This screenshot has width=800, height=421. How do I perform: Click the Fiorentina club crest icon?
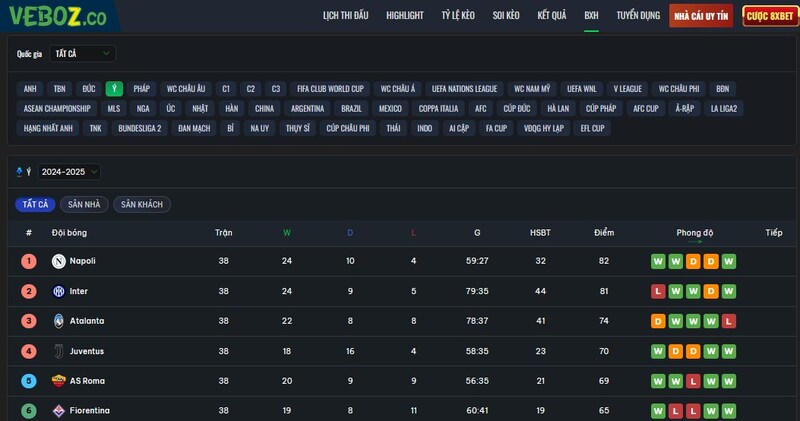(x=60, y=411)
